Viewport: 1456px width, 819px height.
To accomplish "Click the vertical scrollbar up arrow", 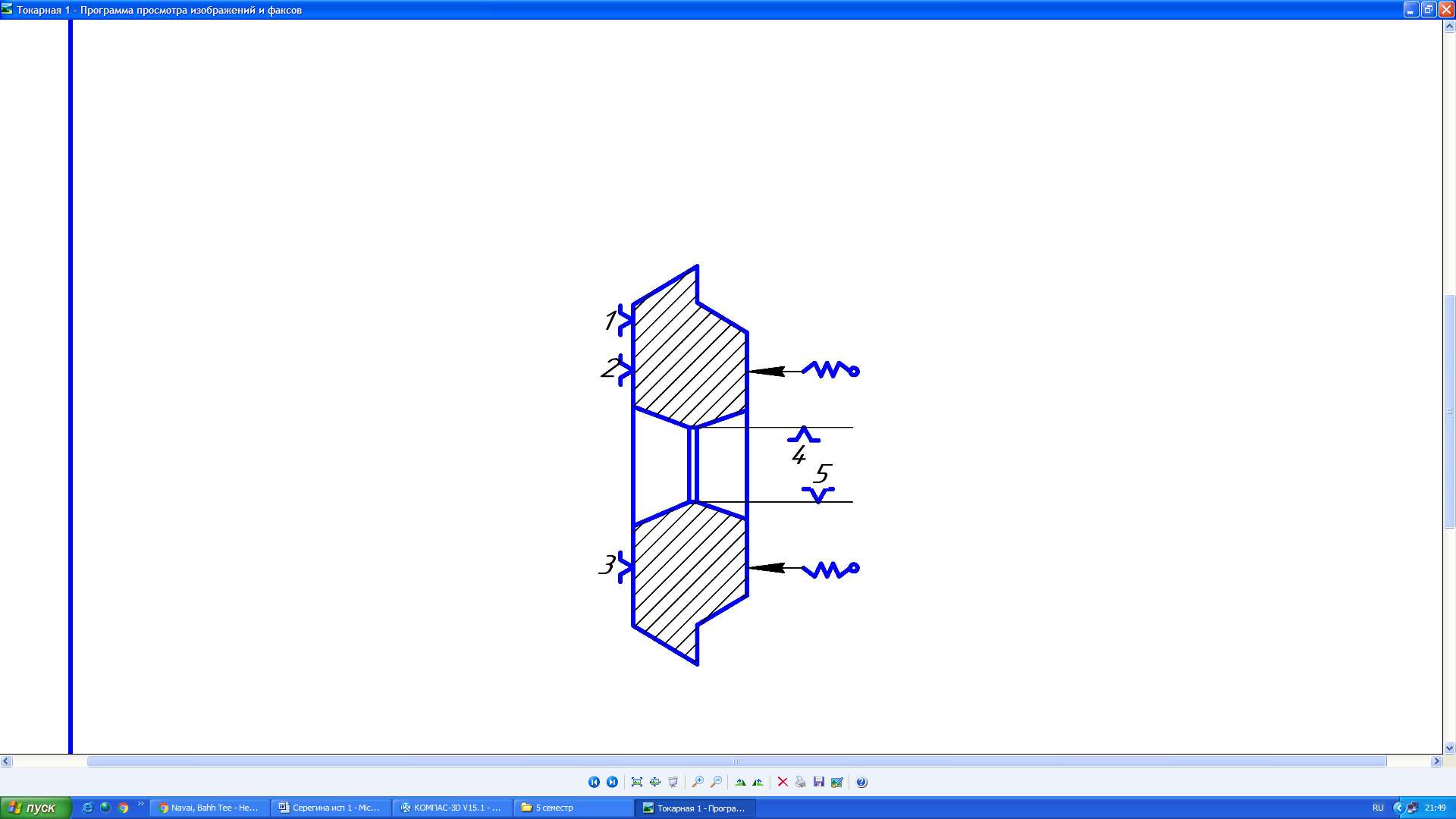I will pyautogui.click(x=1449, y=27).
